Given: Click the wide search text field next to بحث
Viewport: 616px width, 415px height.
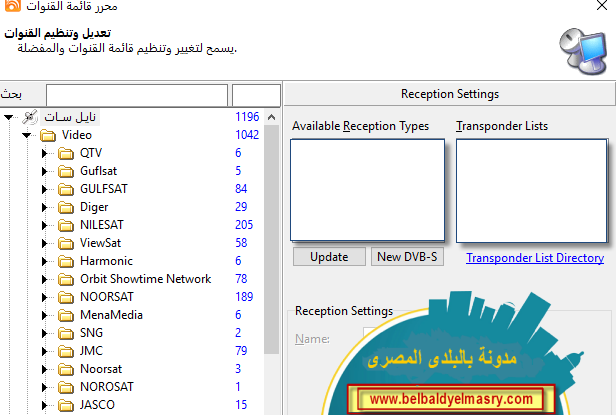Looking at the screenshot, I should click(x=137, y=95).
